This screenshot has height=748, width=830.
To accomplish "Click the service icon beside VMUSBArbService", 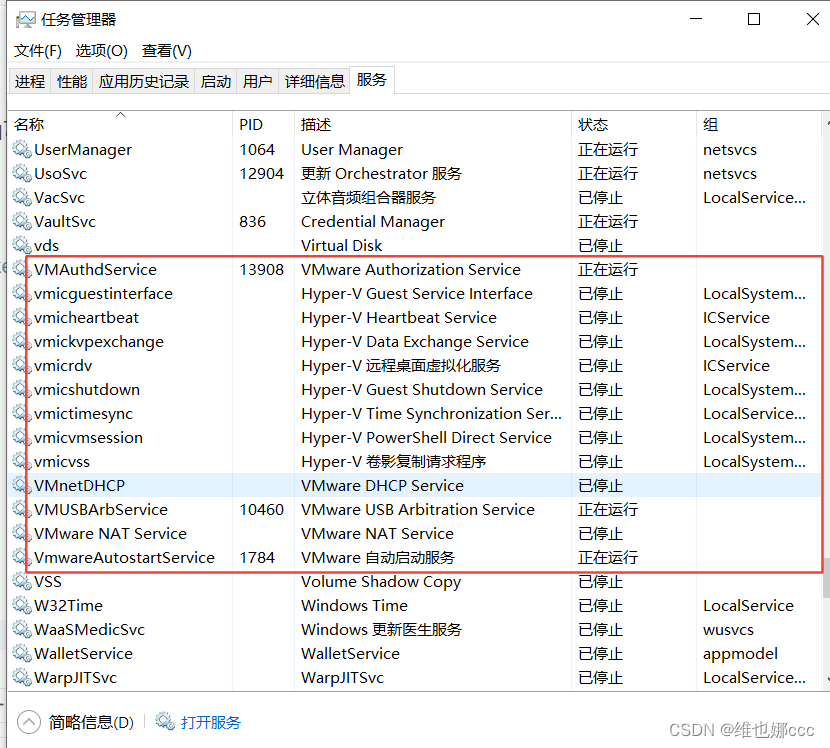I will 22,509.
